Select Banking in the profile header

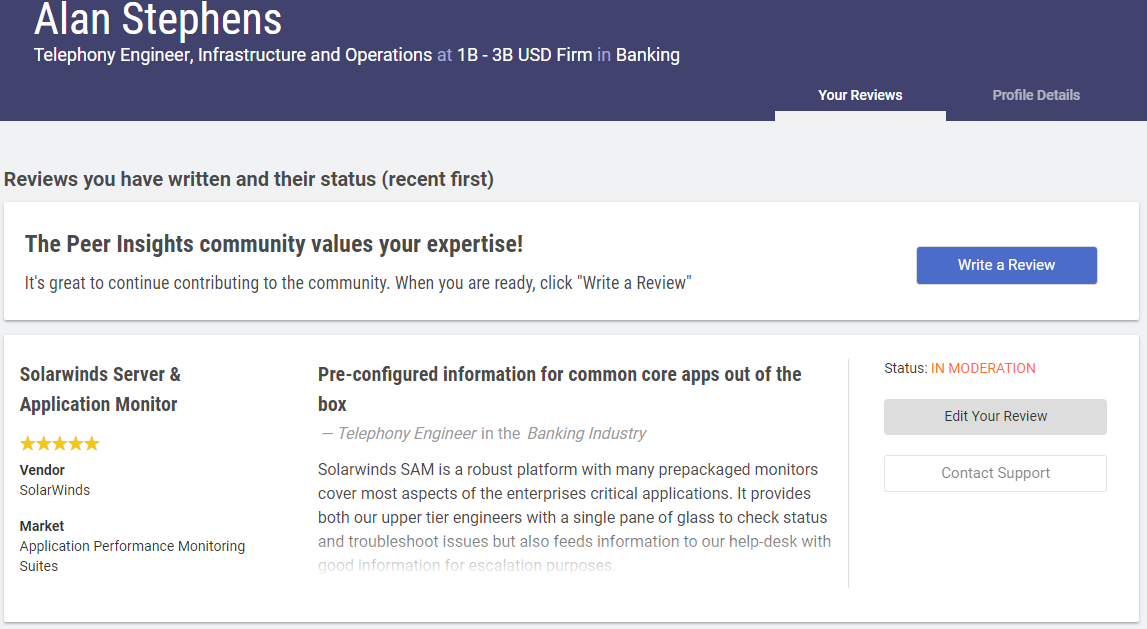click(x=647, y=55)
